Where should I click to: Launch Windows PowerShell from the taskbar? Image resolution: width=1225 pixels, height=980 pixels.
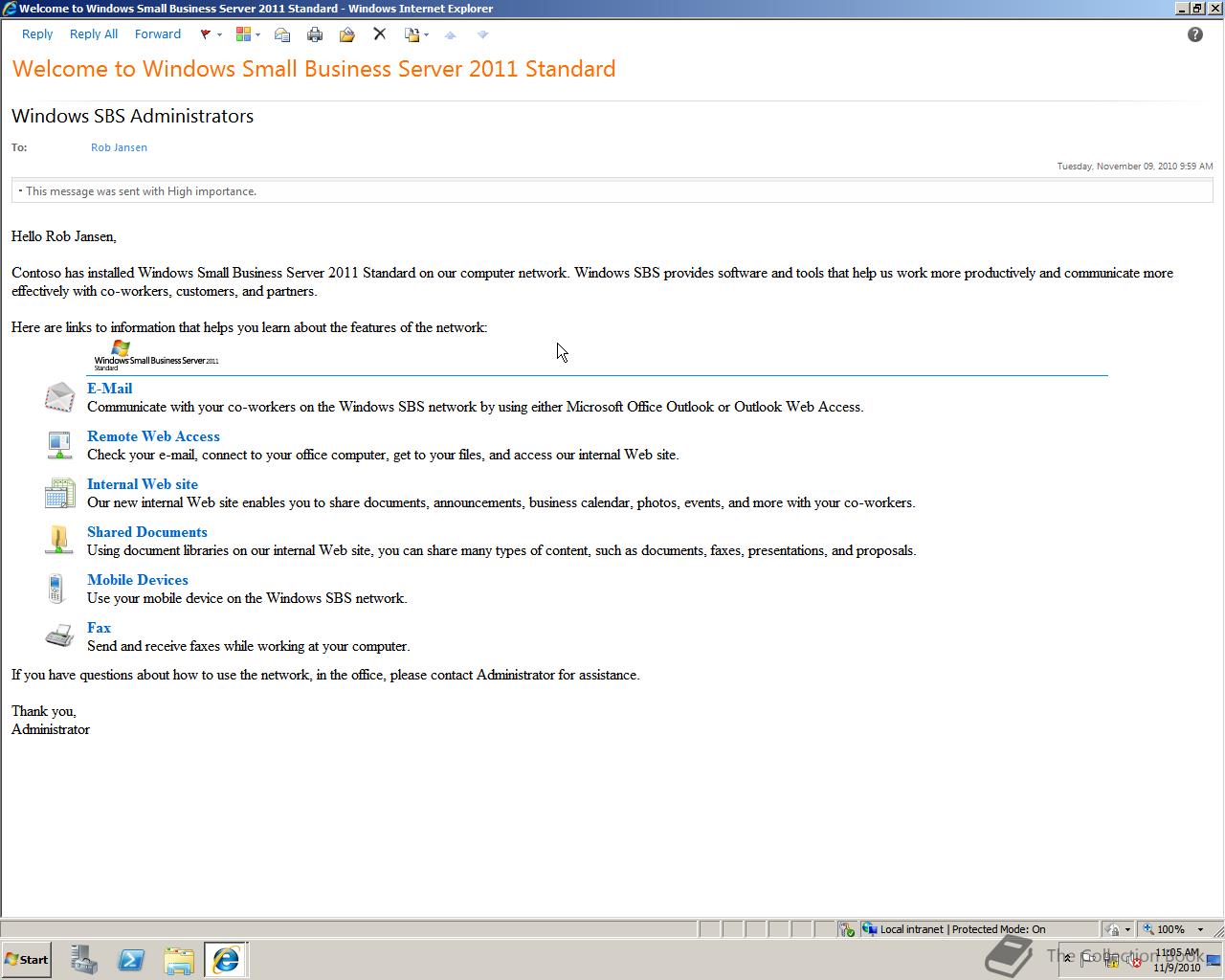(x=131, y=960)
